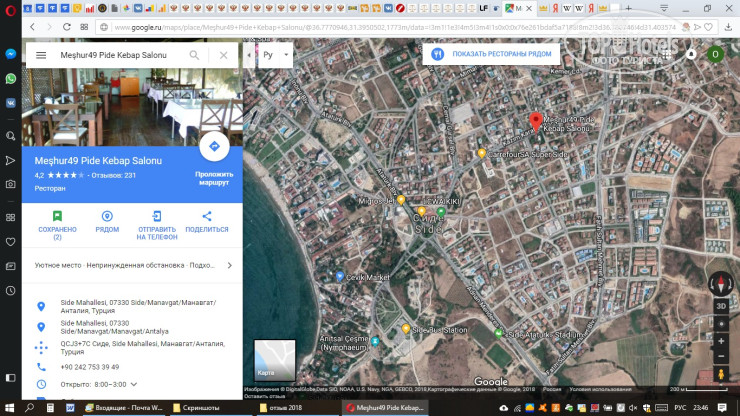Reload the page with refresh icon

[67, 27]
